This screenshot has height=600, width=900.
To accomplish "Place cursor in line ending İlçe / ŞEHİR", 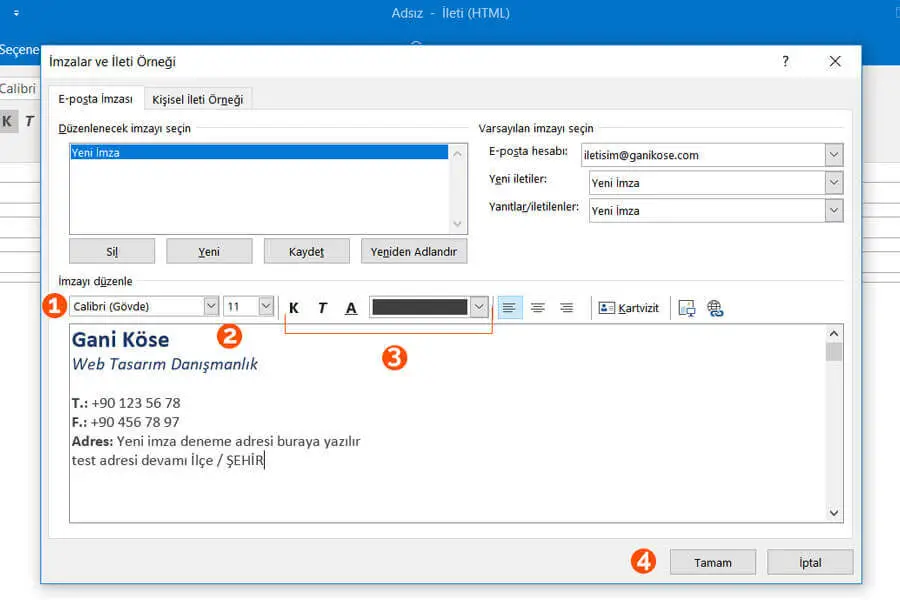I will click(x=168, y=460).
